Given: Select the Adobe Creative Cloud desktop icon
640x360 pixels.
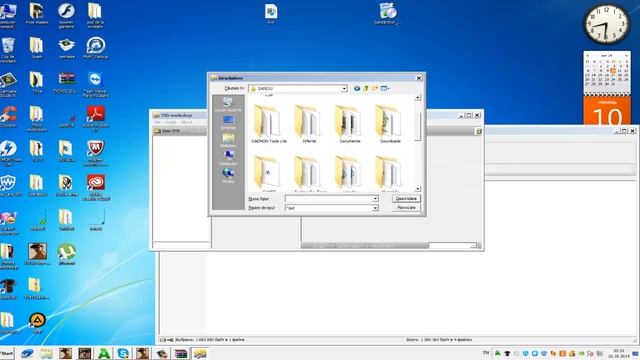Looking at the screenshot, I should [x=96, y=188].
